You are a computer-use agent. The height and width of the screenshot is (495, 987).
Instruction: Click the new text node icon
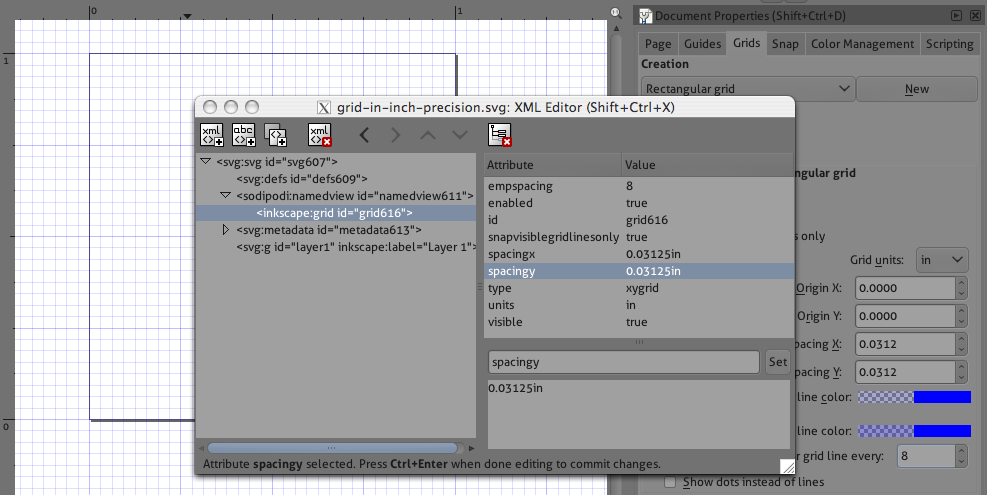(x=244, y=135)
